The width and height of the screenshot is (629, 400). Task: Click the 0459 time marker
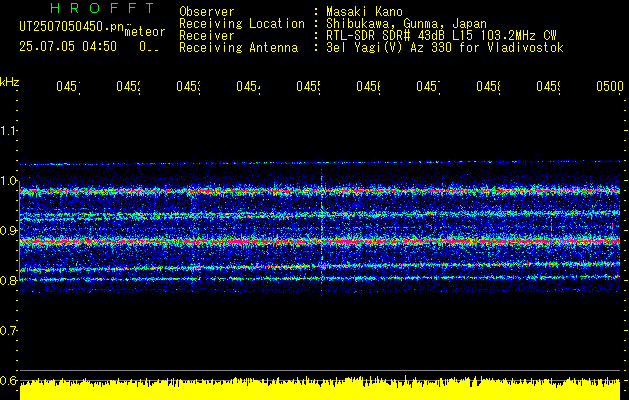point(548,86)
